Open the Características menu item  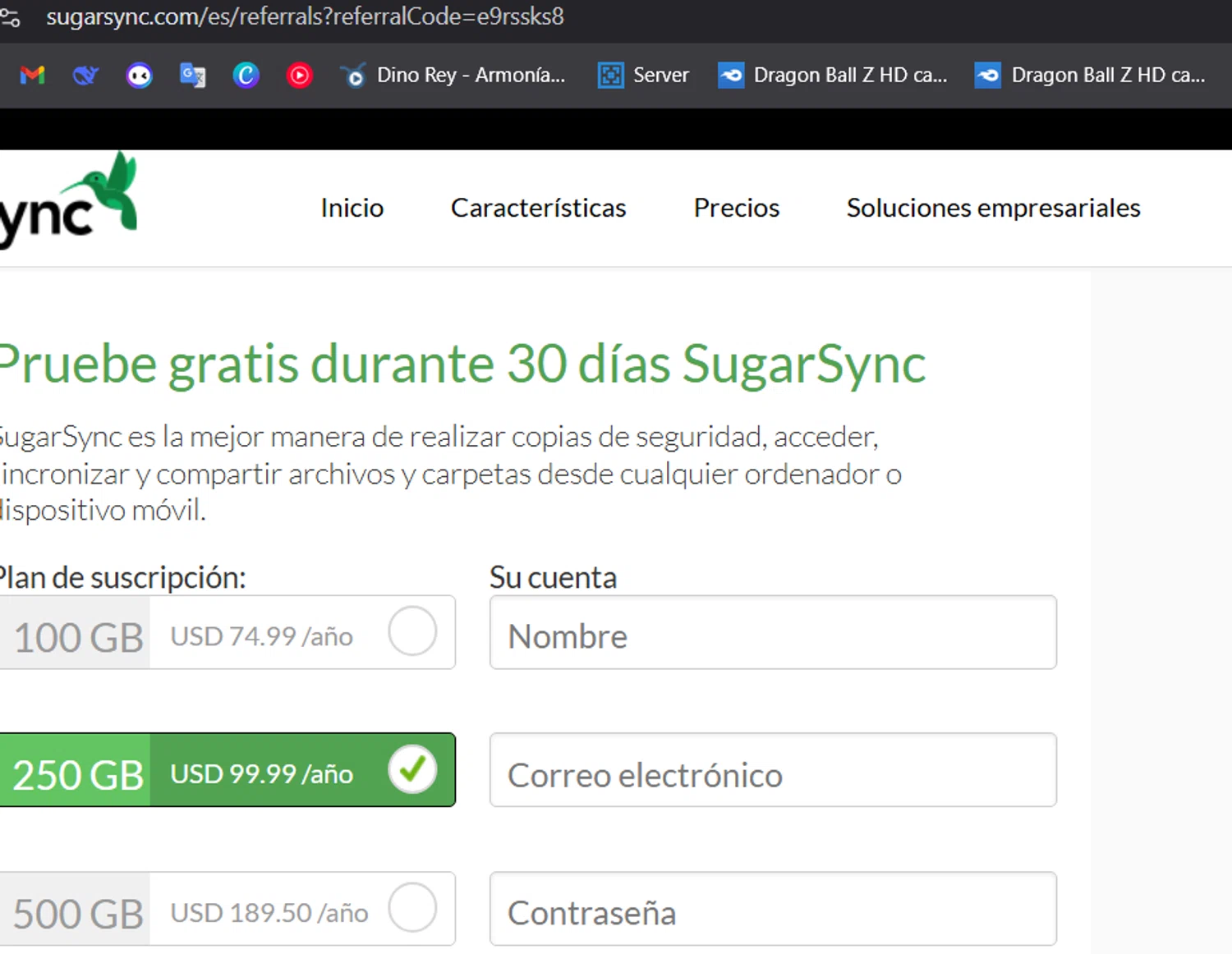539,208
